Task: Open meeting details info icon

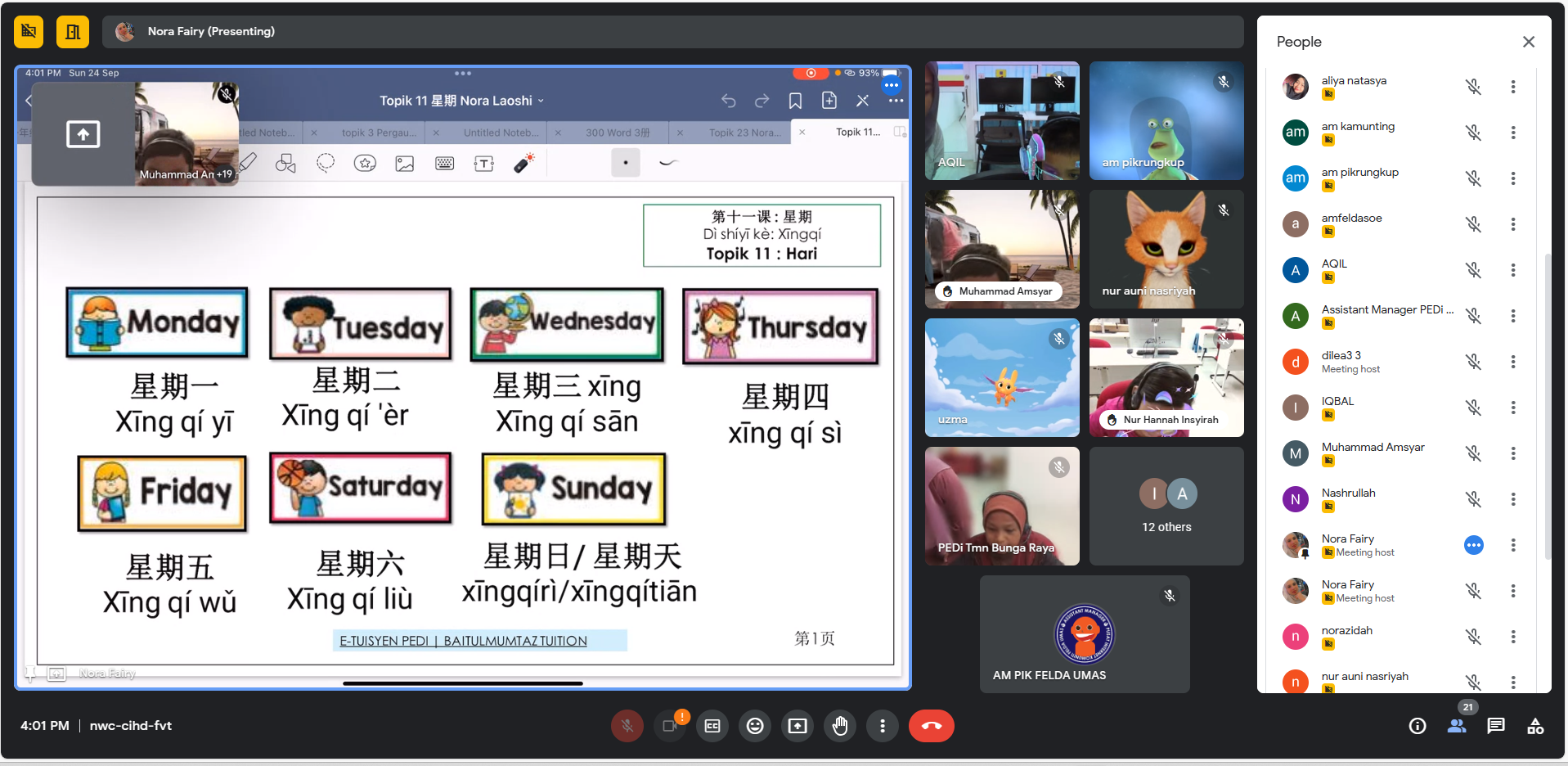Action: (x=1417, y=726)
